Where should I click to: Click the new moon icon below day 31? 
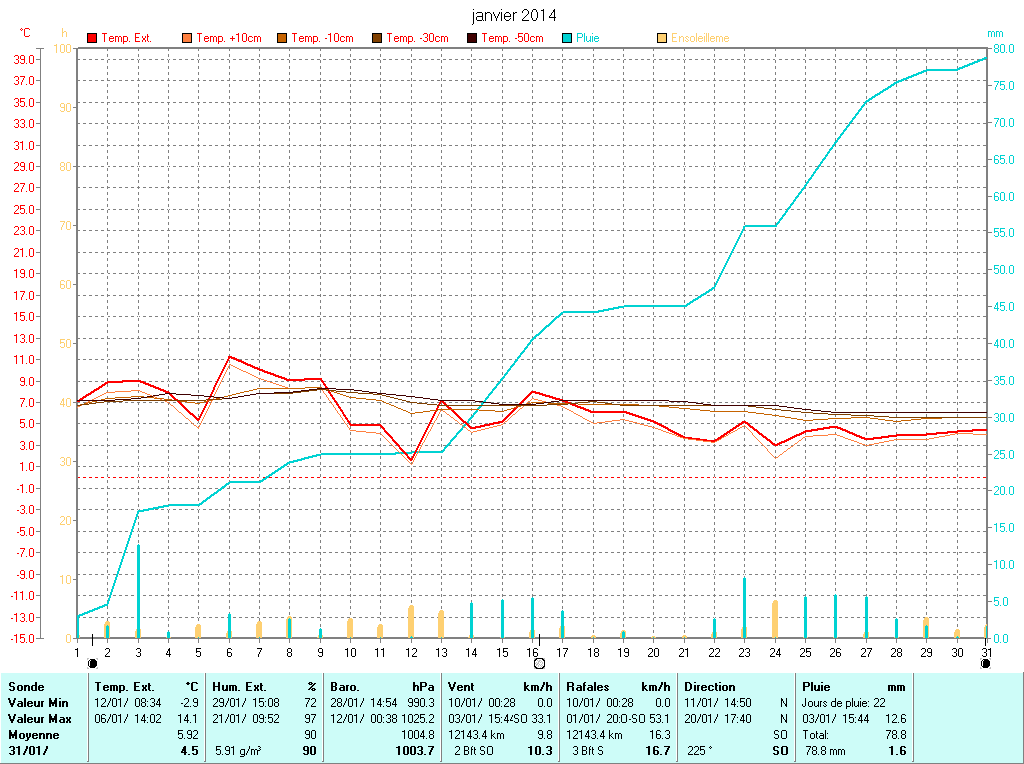(986, 663)
